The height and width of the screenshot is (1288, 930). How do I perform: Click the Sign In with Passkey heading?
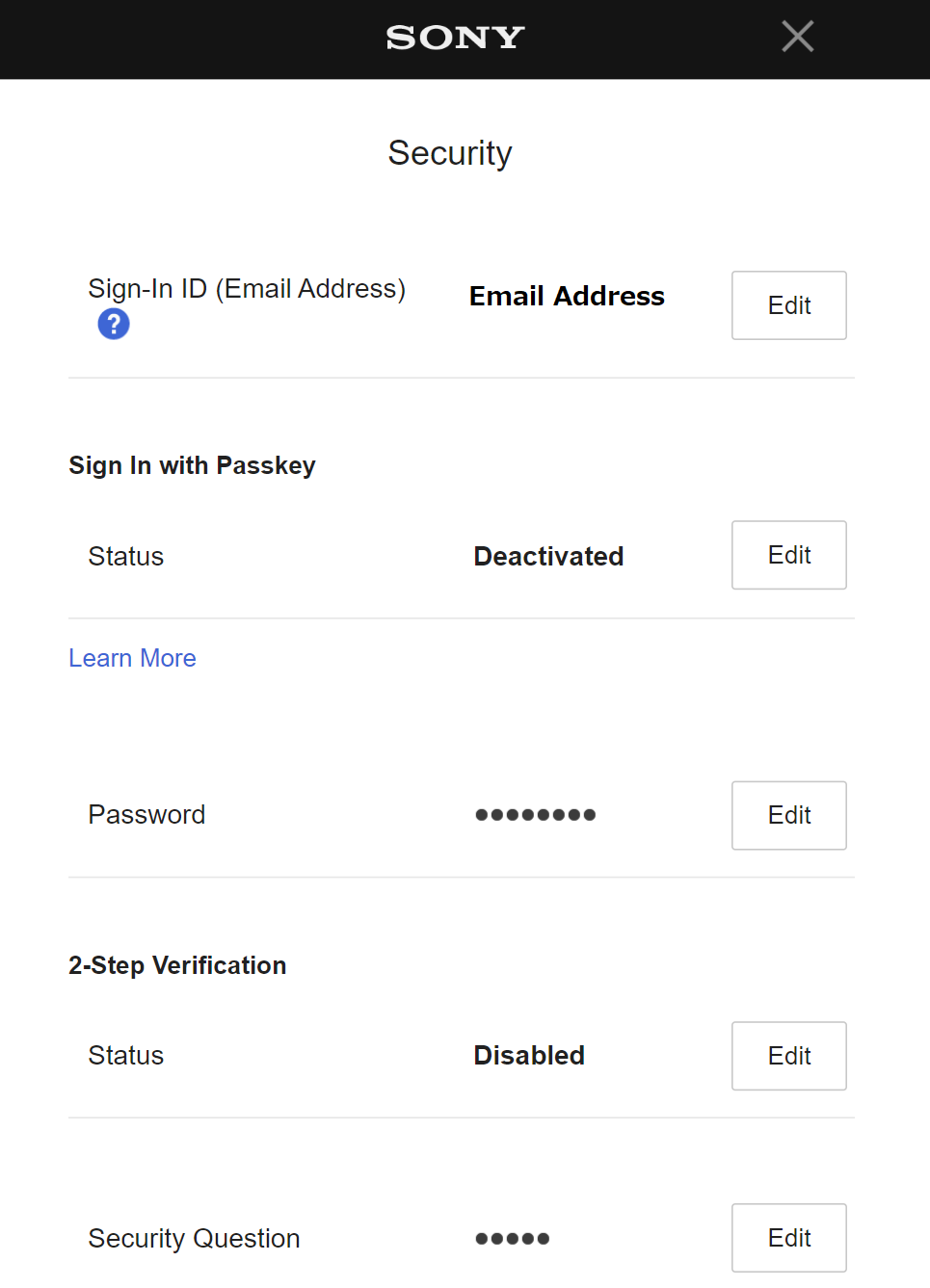tap(192, 465)
